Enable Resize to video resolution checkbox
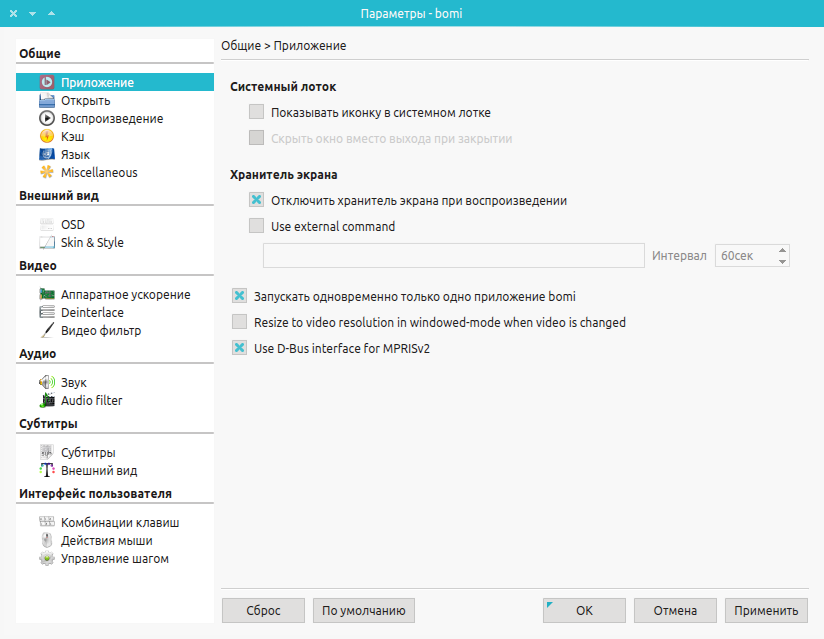The width and height of the screenshot is (824, 639). (x=240, y=321)
